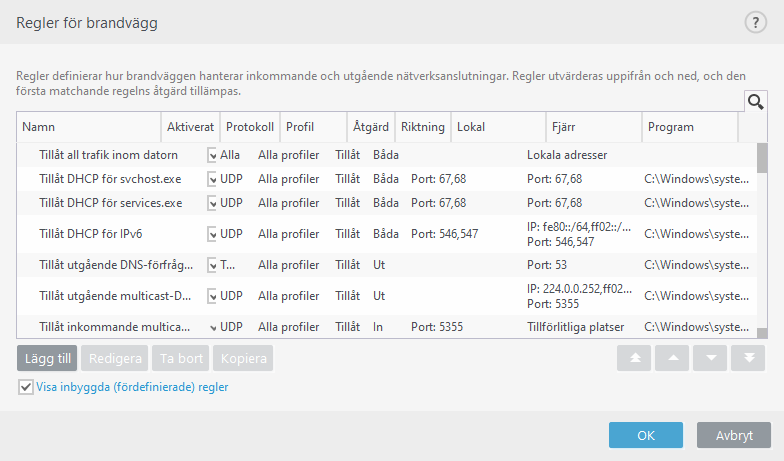This screenshot has height=461, width=784.
Task: Toggle Visa inbyggda (fördefinierade) regler checkbox
Action: 26,387
